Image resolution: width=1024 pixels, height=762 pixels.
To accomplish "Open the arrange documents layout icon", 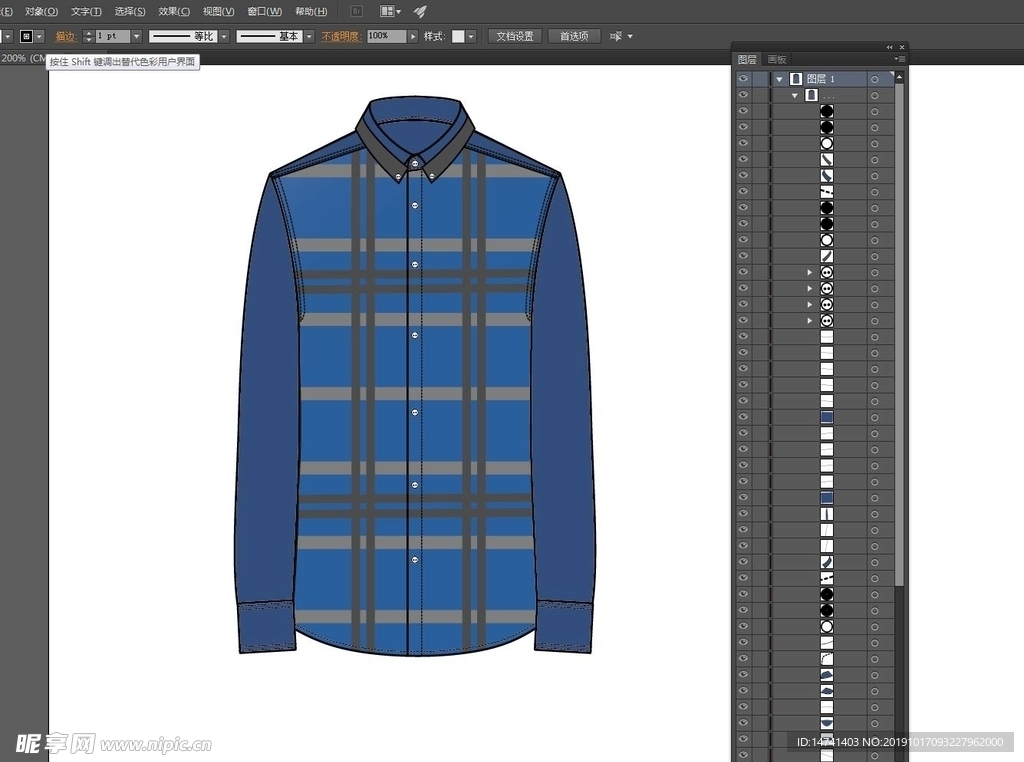I will click(389, 11).
